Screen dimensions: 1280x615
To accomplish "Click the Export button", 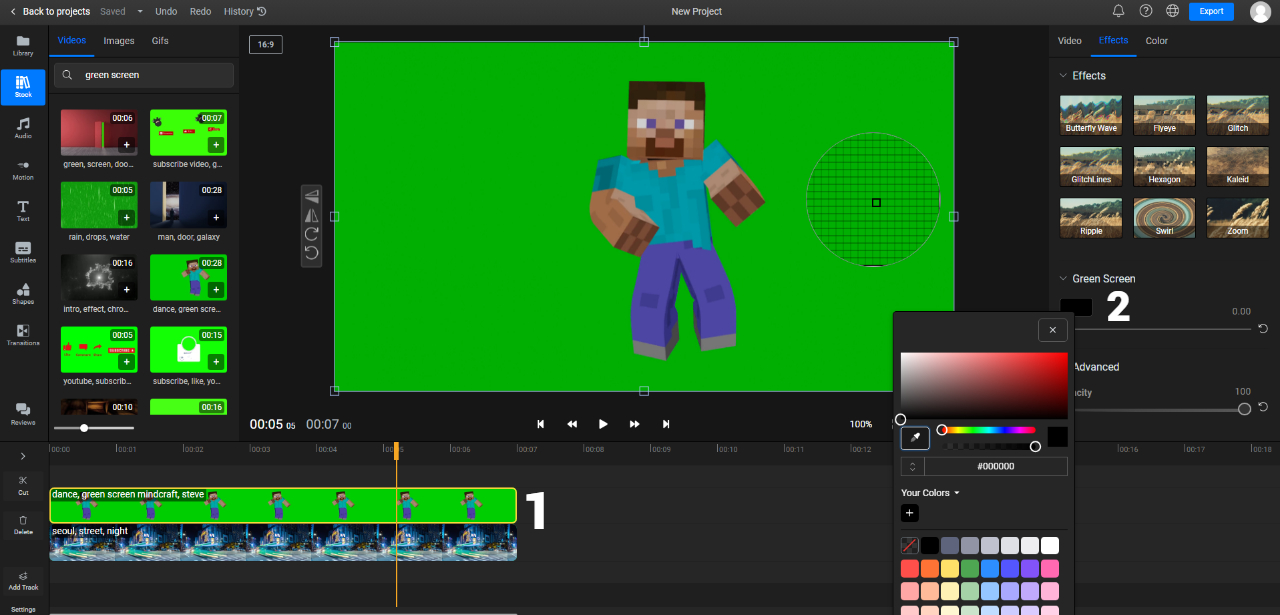I will [1211, 11].
